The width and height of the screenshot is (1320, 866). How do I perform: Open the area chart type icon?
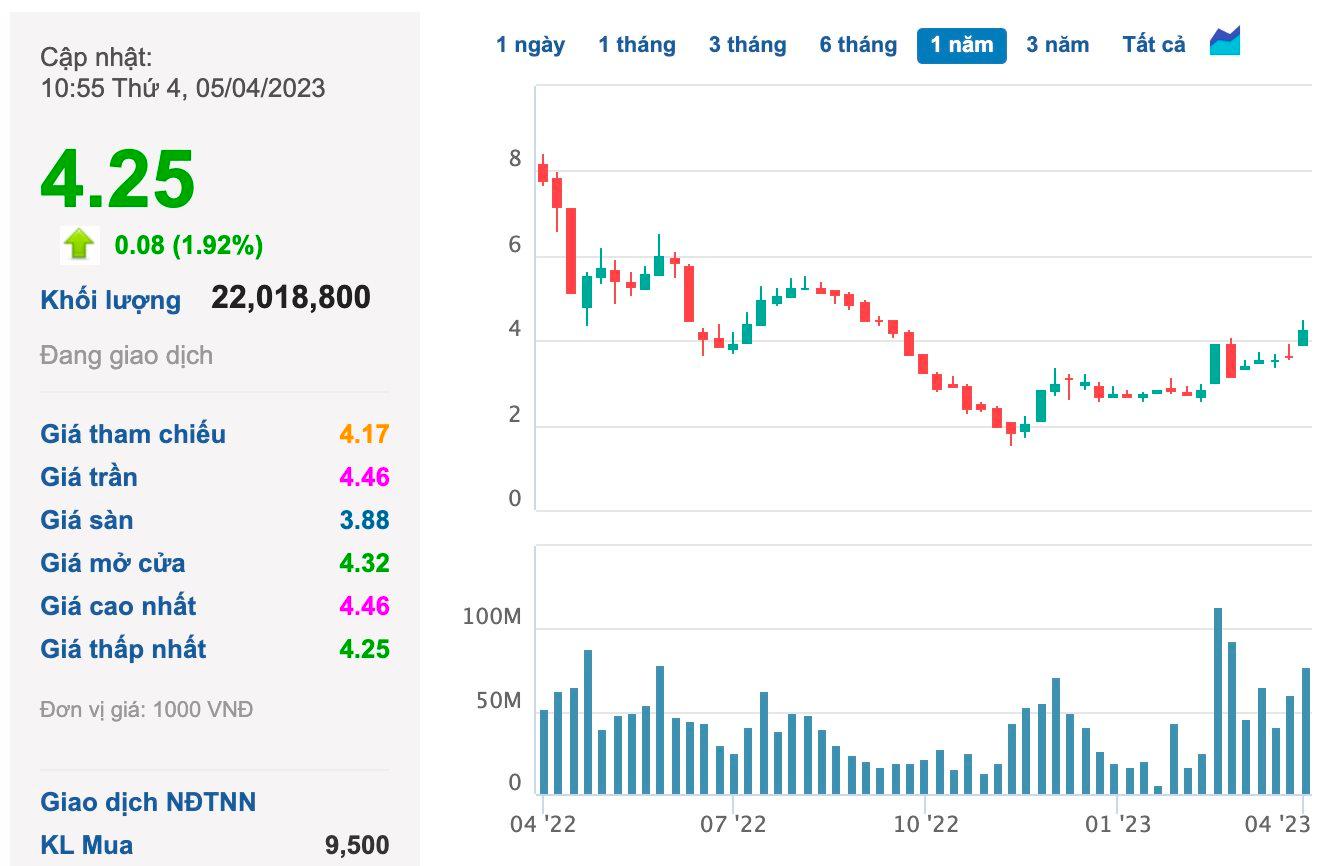[x=1225, y=42]
